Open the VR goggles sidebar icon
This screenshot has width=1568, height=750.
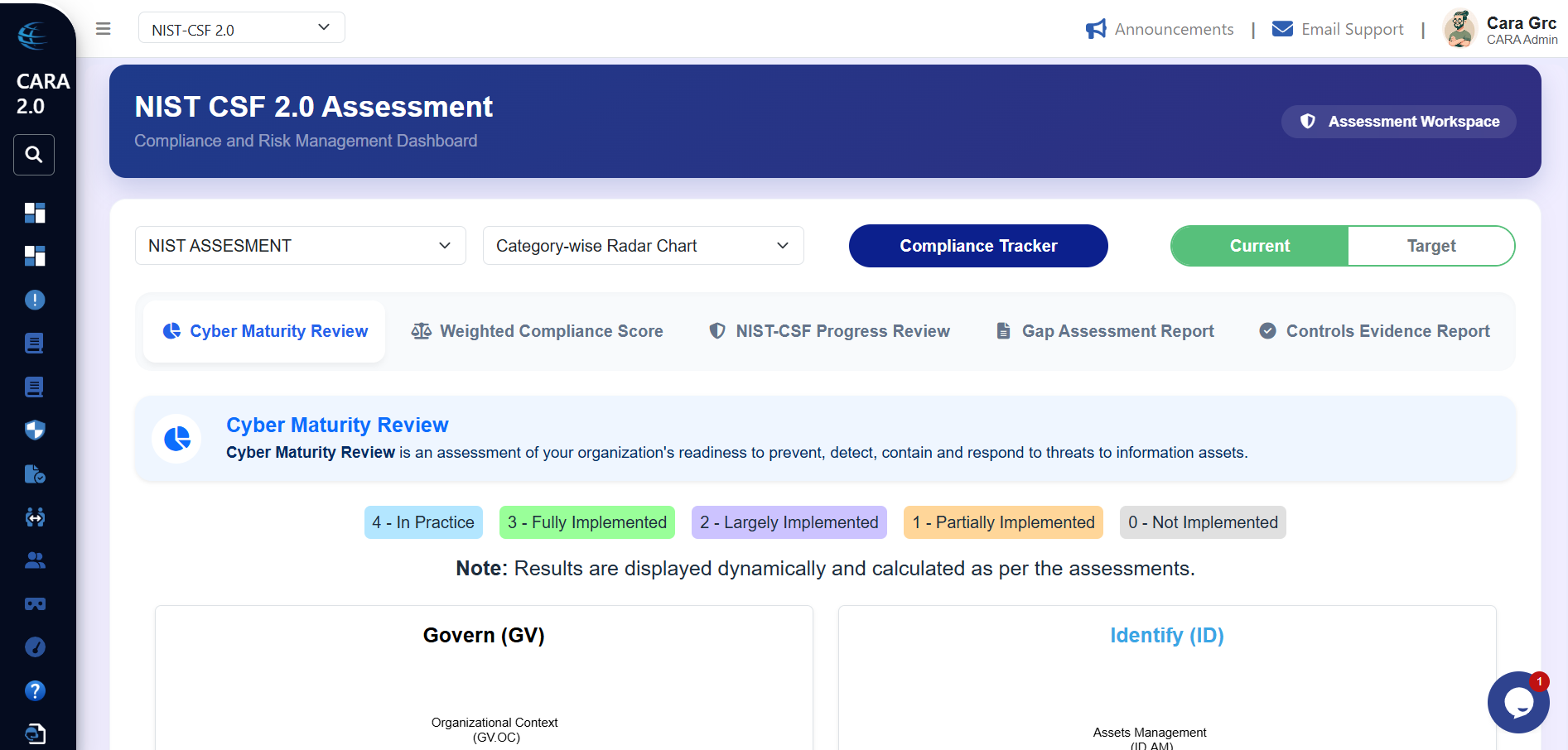click(35, 604)
